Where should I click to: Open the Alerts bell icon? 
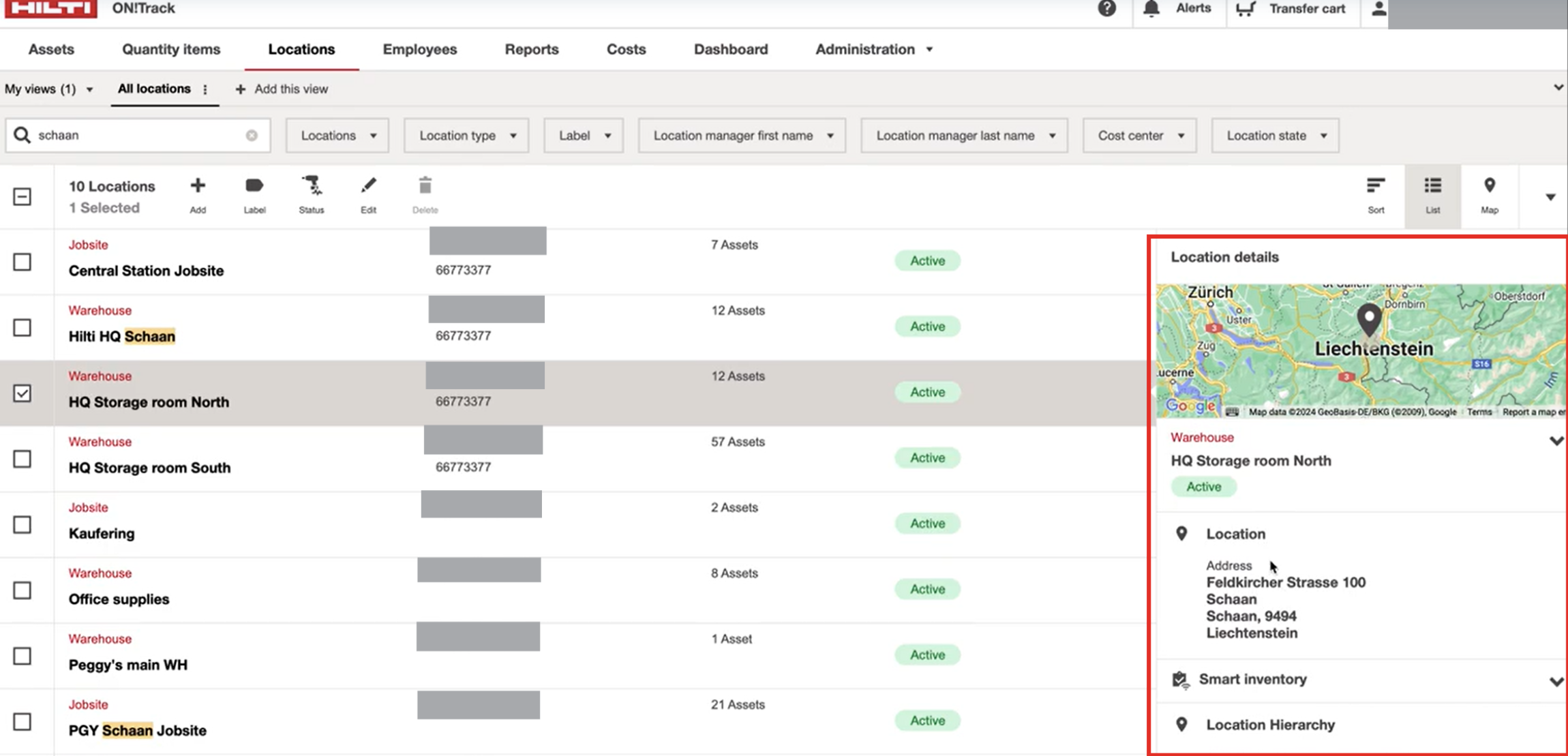(1151, 8)
